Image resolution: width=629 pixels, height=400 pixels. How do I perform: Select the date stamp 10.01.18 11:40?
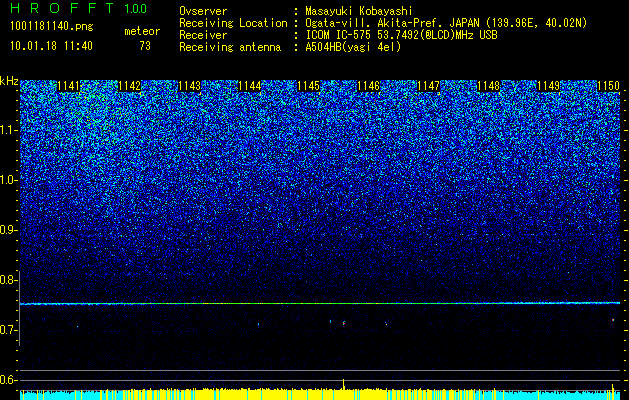[x=51, y=46]
